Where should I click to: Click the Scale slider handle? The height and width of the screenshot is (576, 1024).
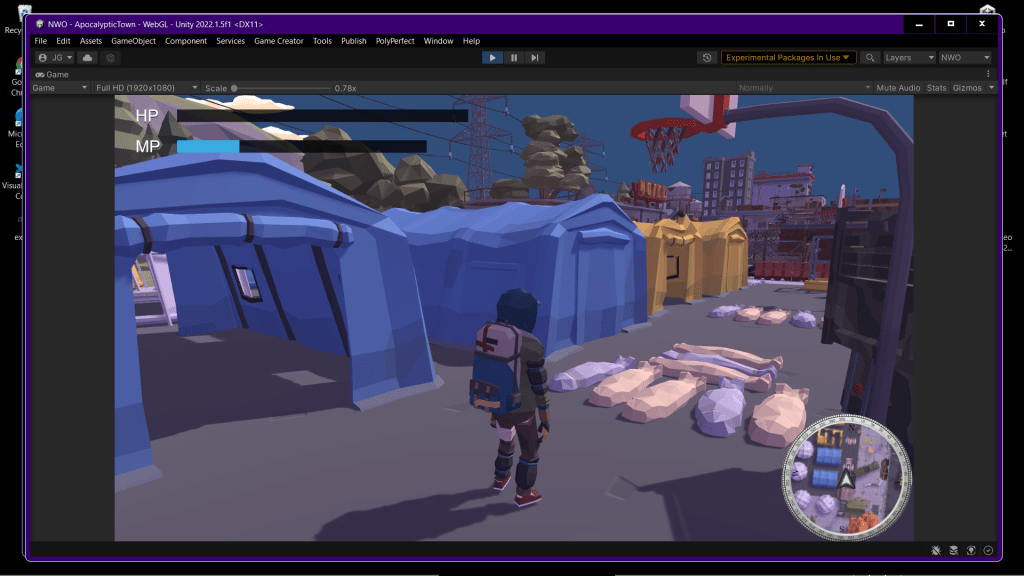pyautogui.click(x=234, y=88)
